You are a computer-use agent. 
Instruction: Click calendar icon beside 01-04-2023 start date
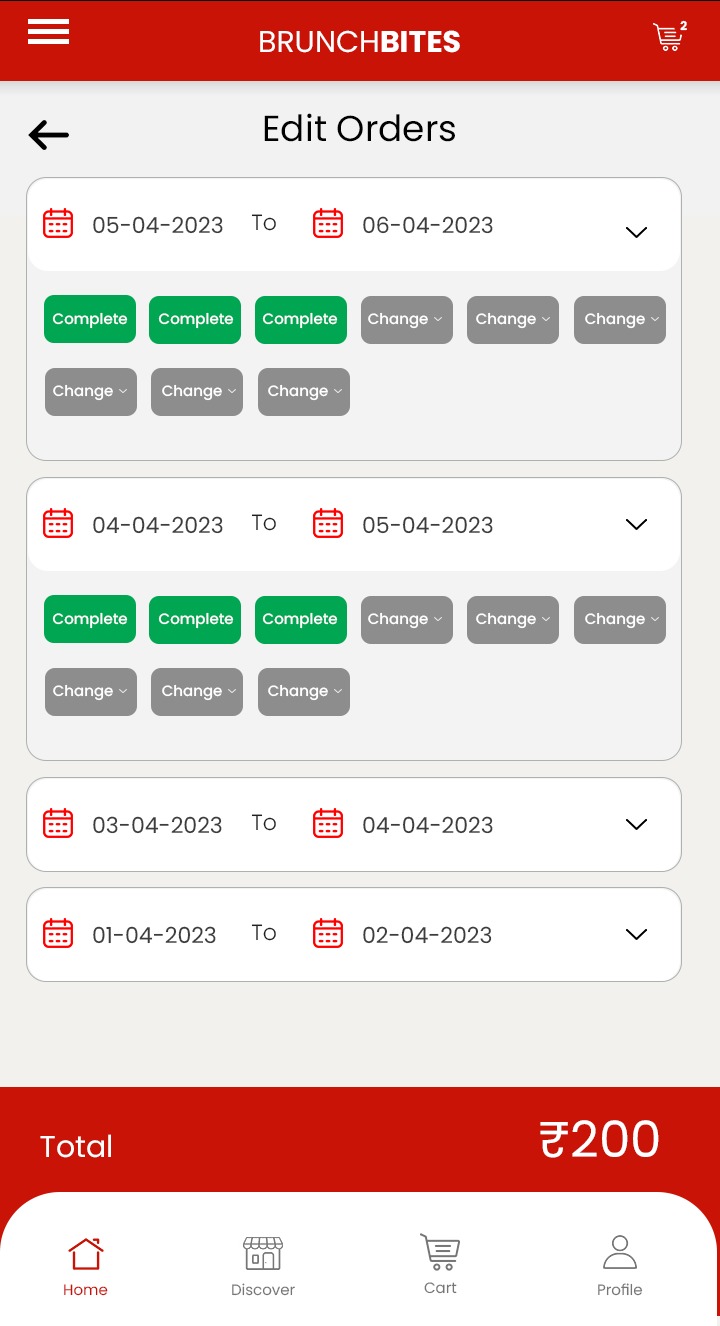[58, 933]
